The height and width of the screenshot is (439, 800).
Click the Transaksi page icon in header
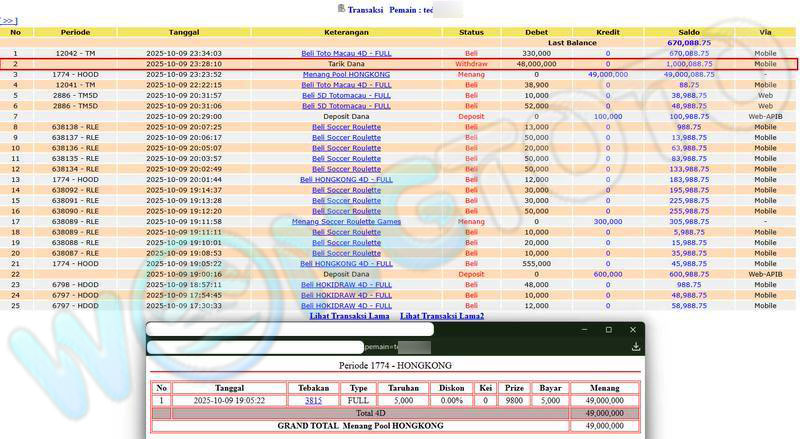point(341,8)
